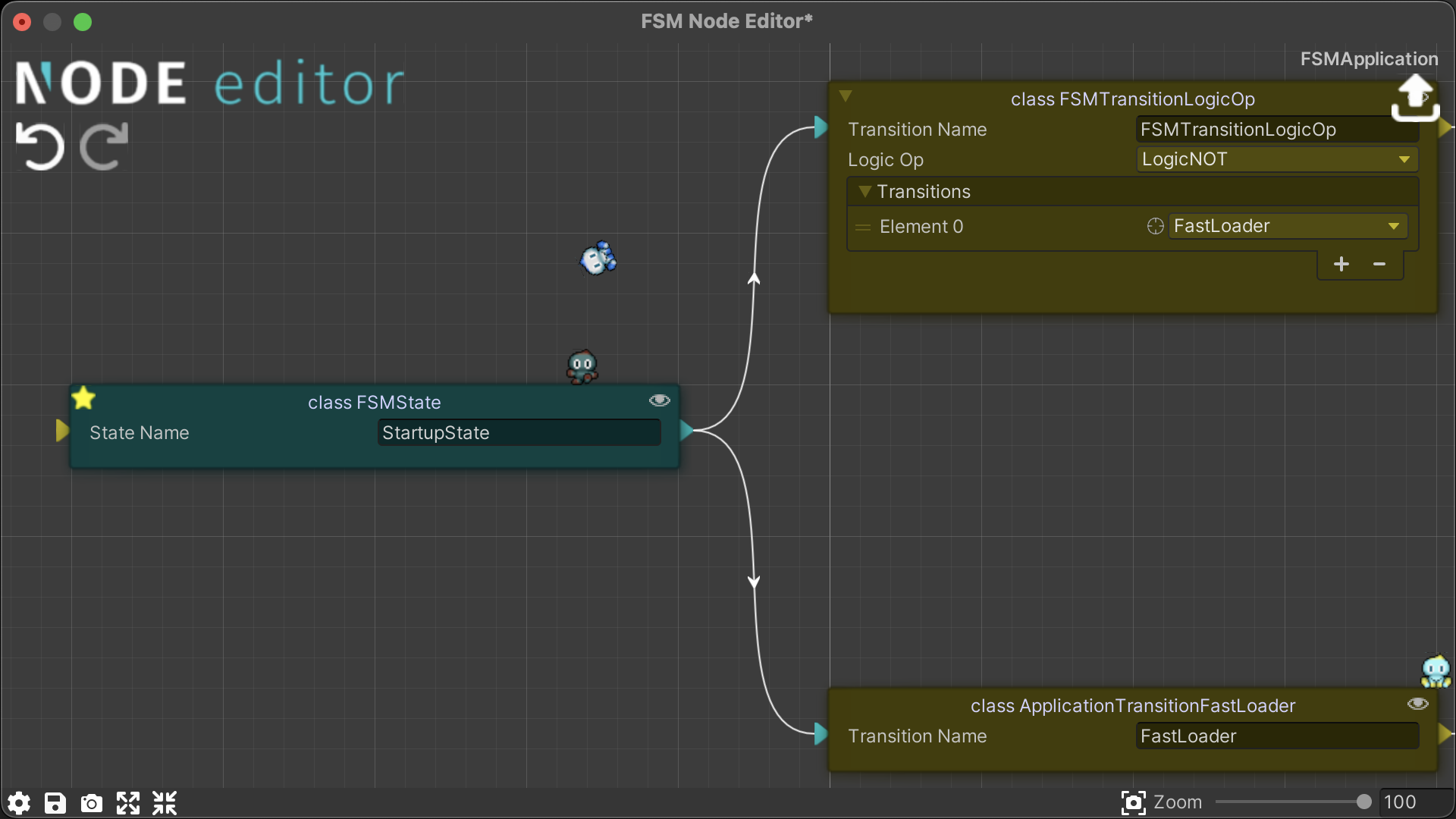The image size is (1456, 819).
Task: Adjust the Zoom slider handle
Action: click(x=1363, y=802)
